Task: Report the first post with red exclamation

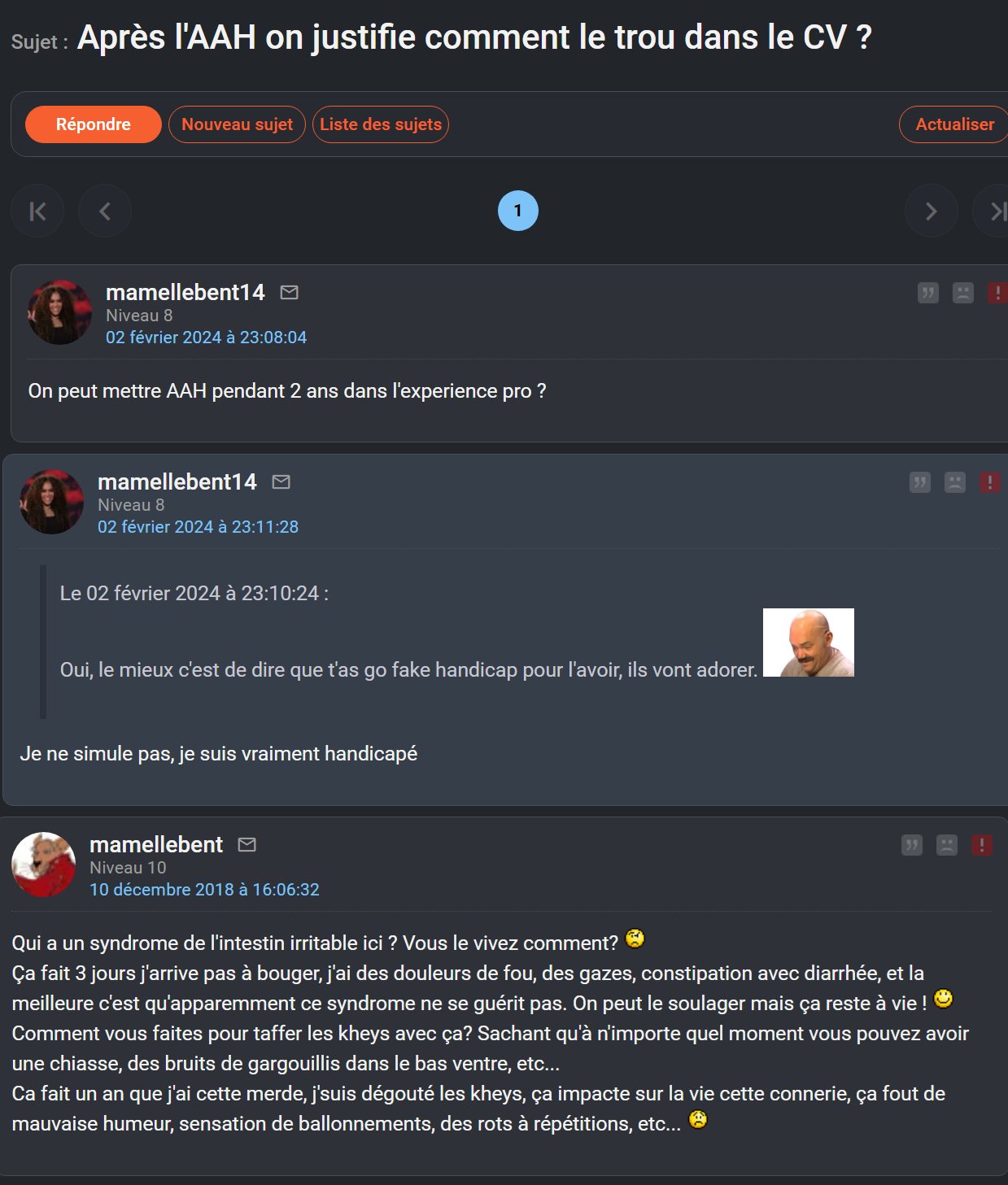Action: [997, 293]
